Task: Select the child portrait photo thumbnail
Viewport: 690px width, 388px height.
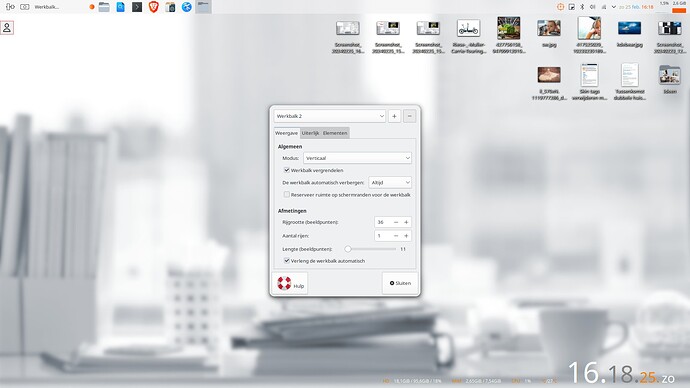Action: coord(589,28)
